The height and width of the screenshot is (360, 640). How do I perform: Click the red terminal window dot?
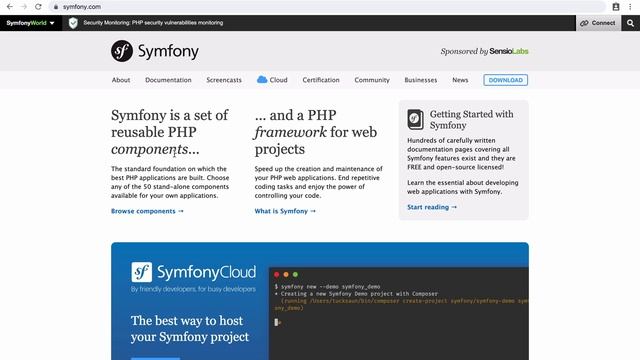click(276, 275)
